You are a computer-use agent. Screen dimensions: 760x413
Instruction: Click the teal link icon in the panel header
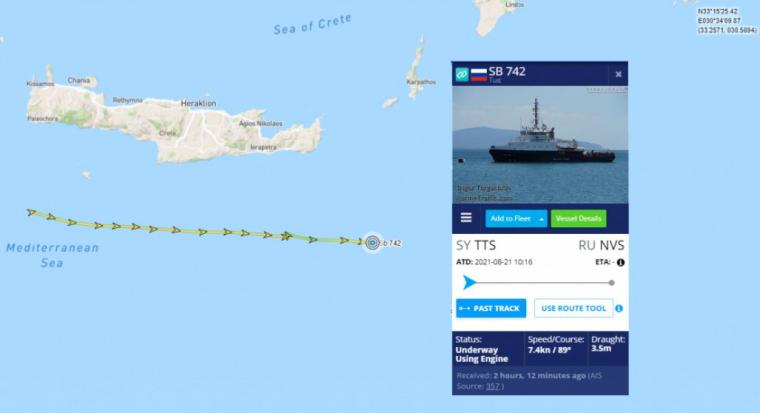(x=461, y=75)
